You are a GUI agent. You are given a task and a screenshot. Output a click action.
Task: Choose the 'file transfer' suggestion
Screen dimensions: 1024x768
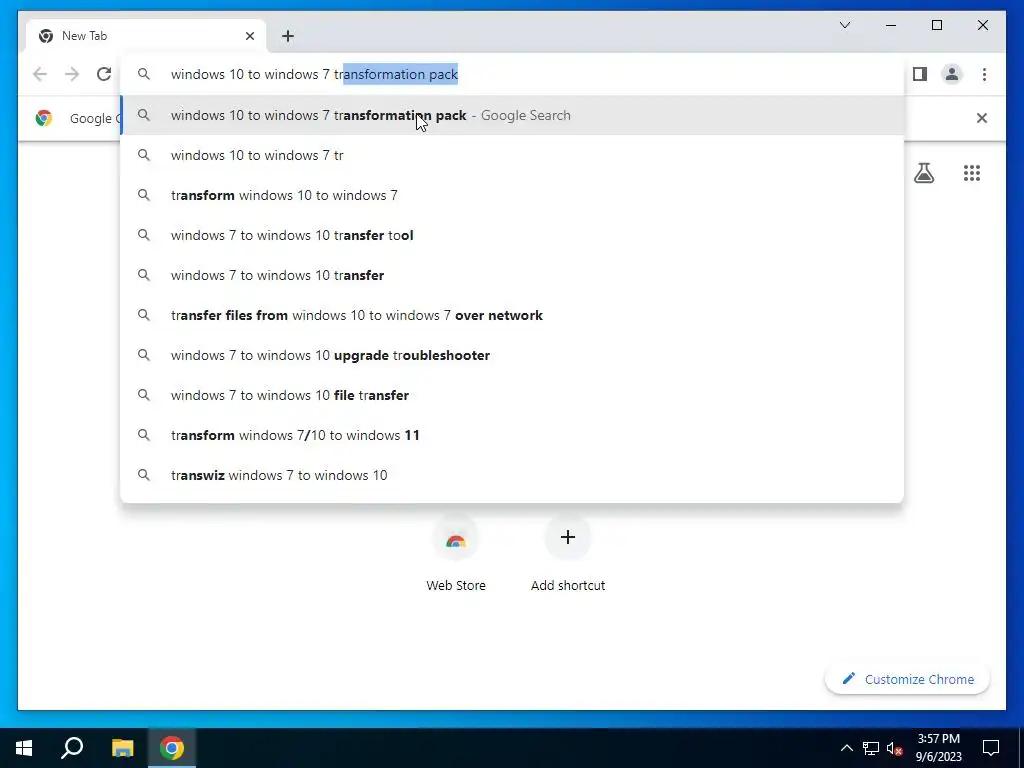tap(513, 395)
